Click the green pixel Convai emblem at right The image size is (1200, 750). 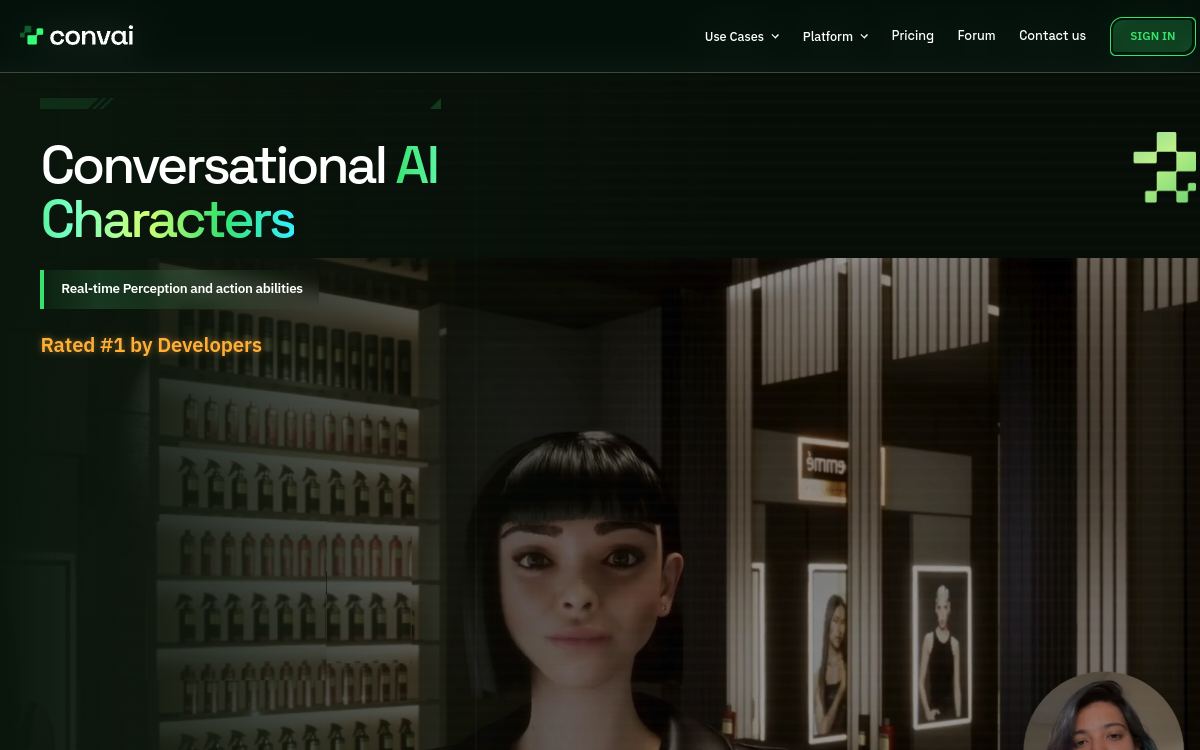[1165, 167]
